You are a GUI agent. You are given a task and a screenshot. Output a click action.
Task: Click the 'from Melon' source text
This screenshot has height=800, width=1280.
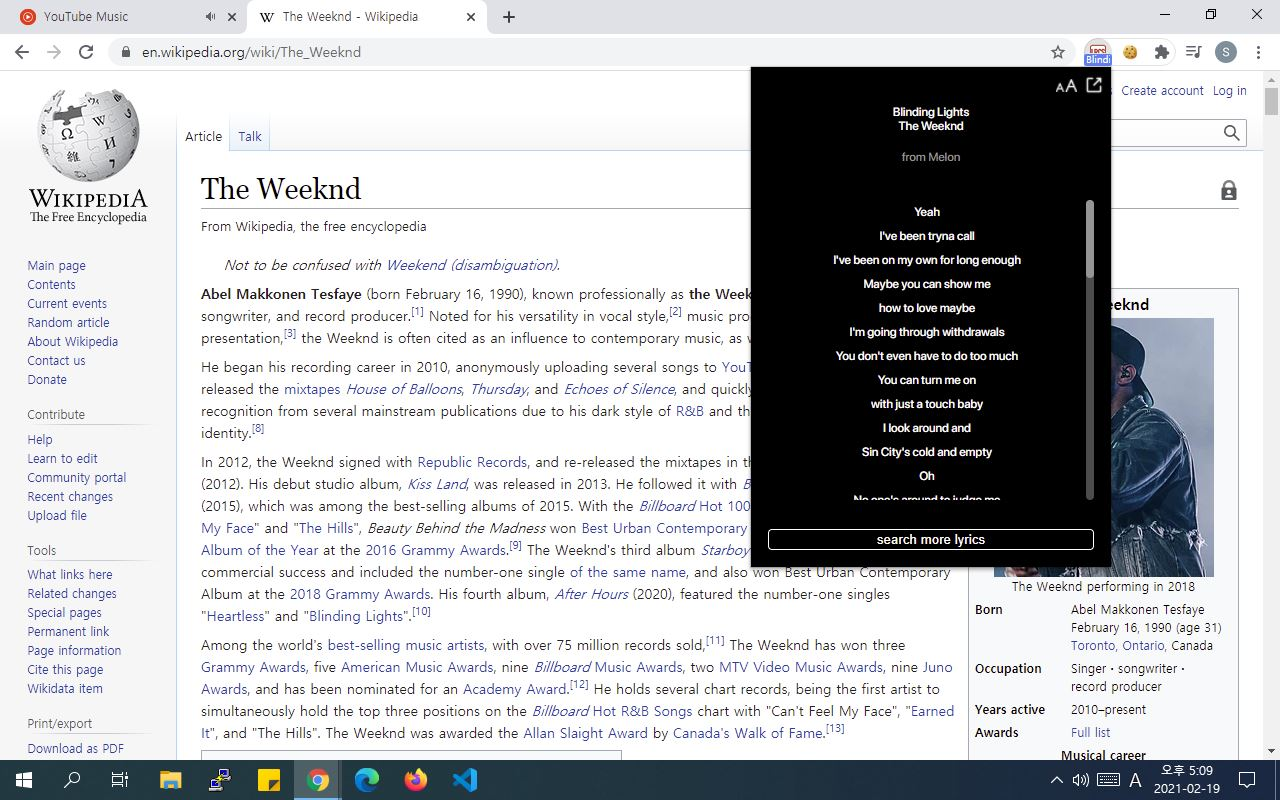[x=930, y=157]
